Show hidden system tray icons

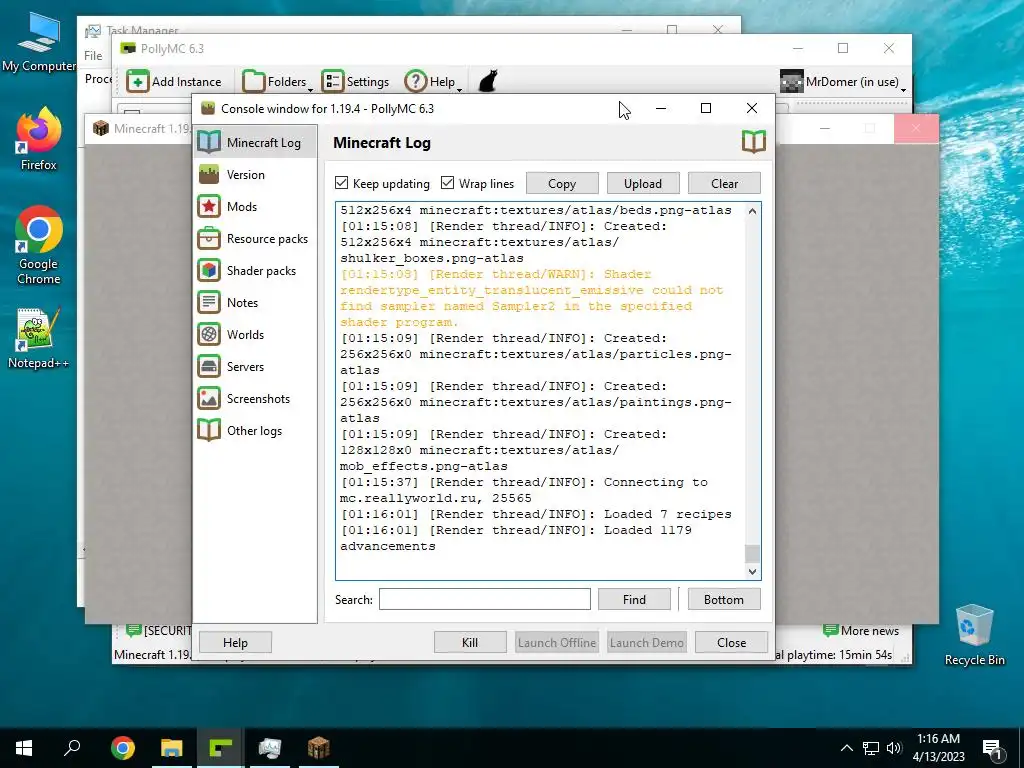pos(846,748)
